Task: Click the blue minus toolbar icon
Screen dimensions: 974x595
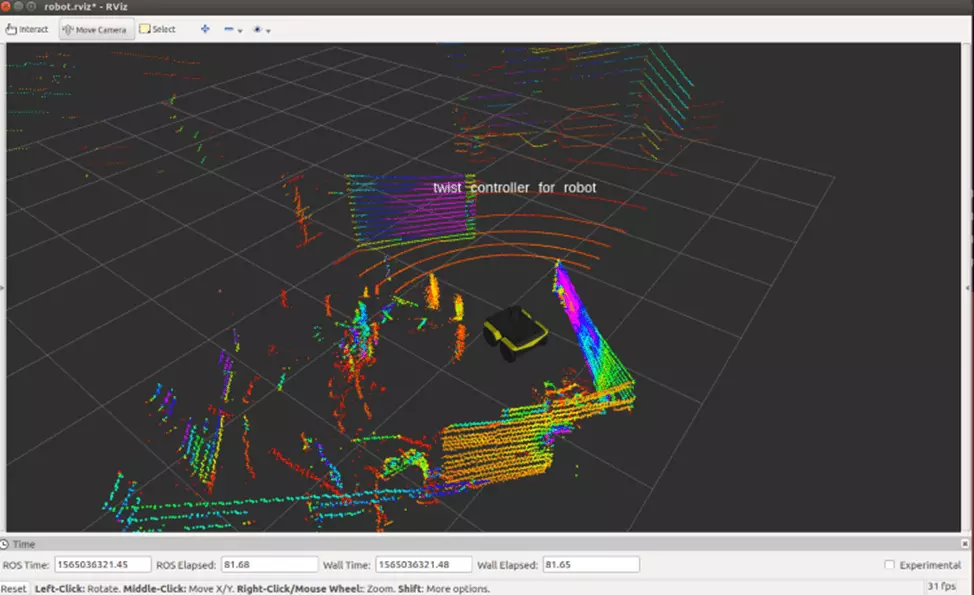Action: click(229, 29)
